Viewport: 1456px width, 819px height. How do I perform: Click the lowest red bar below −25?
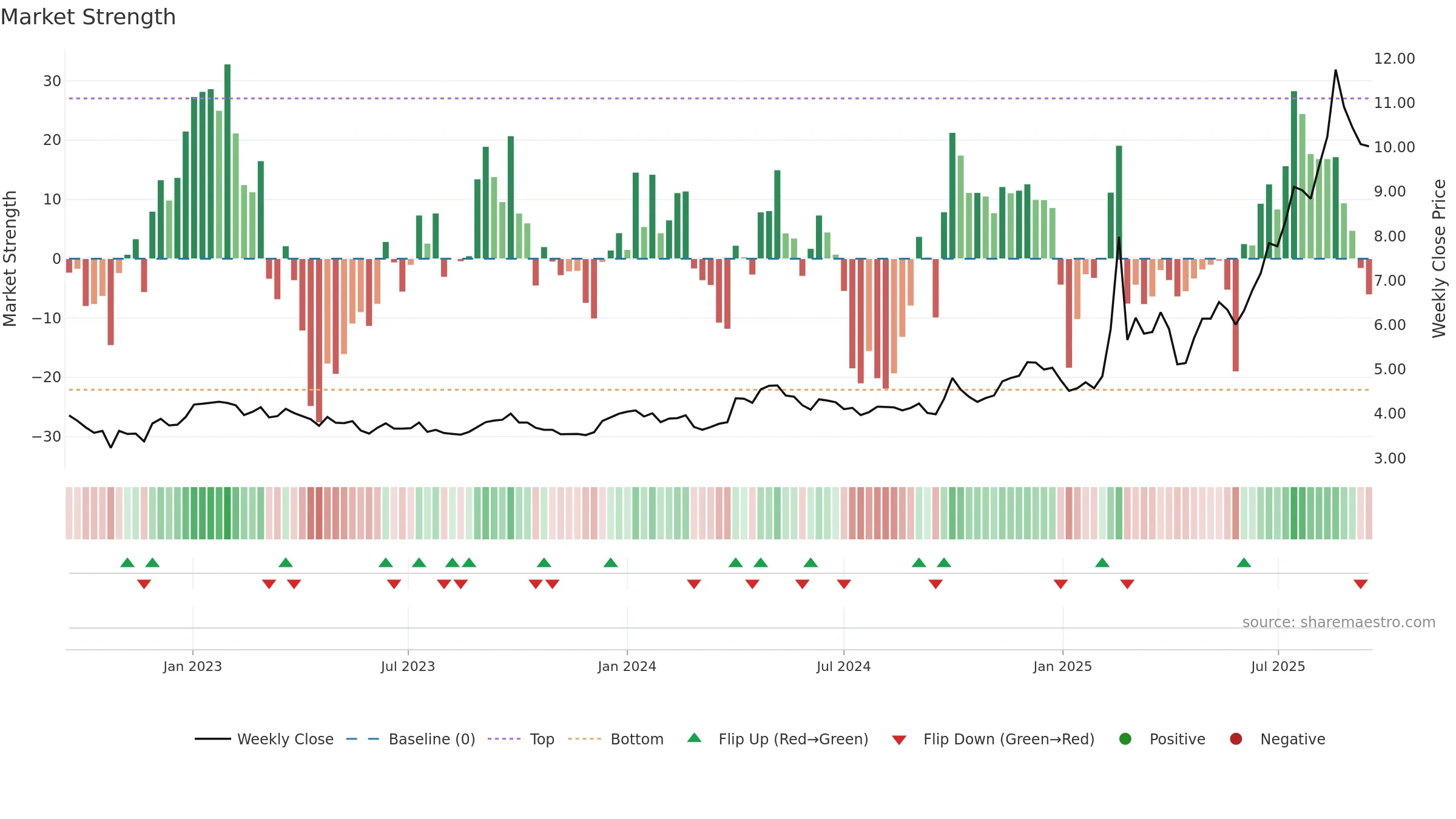point(319,340)
